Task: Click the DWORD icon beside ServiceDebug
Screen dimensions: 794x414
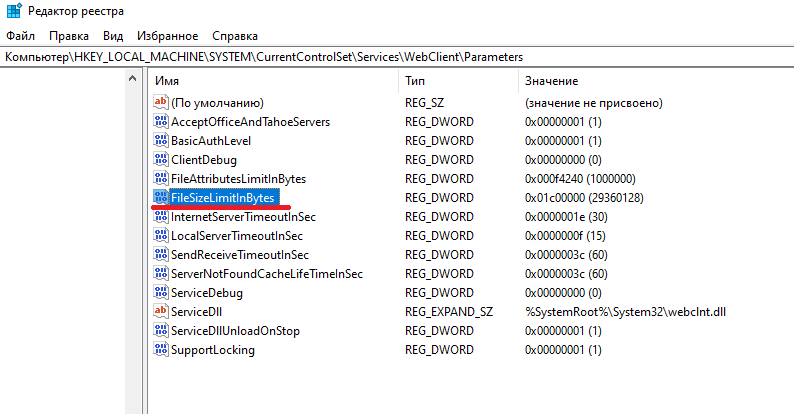Action: [x=160, y=293]
